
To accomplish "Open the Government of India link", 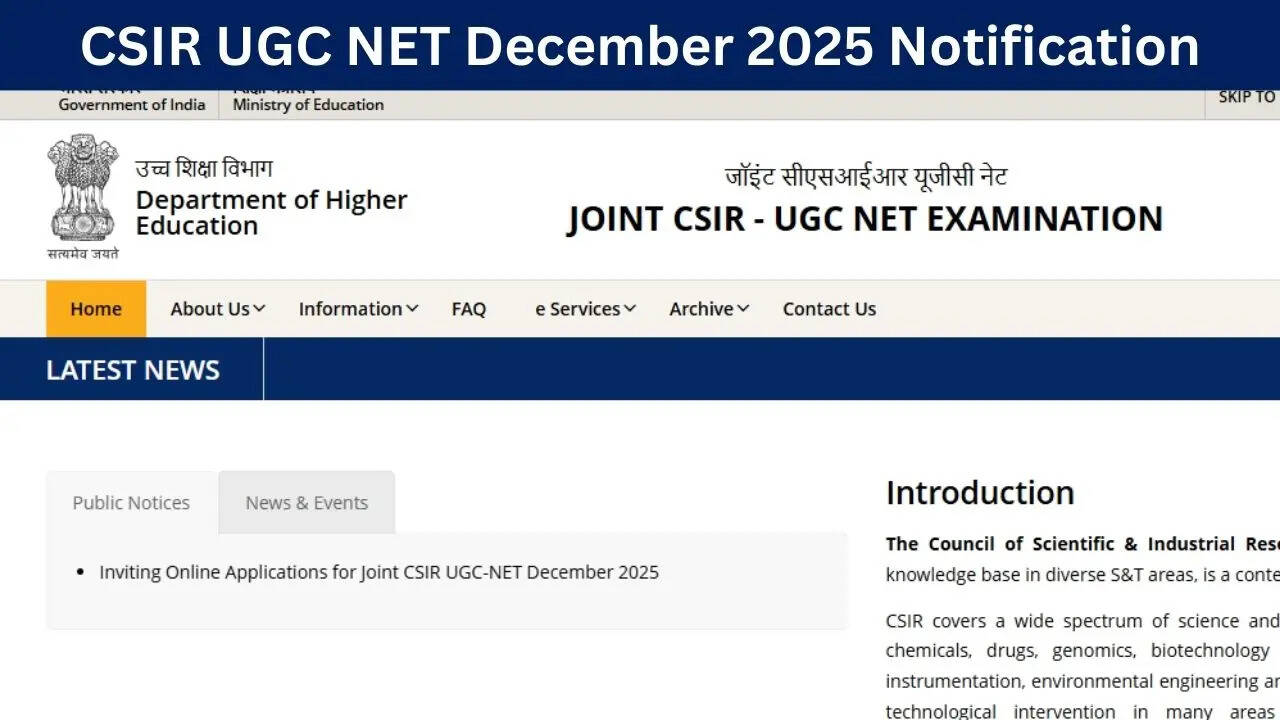I will click(132, 104).
